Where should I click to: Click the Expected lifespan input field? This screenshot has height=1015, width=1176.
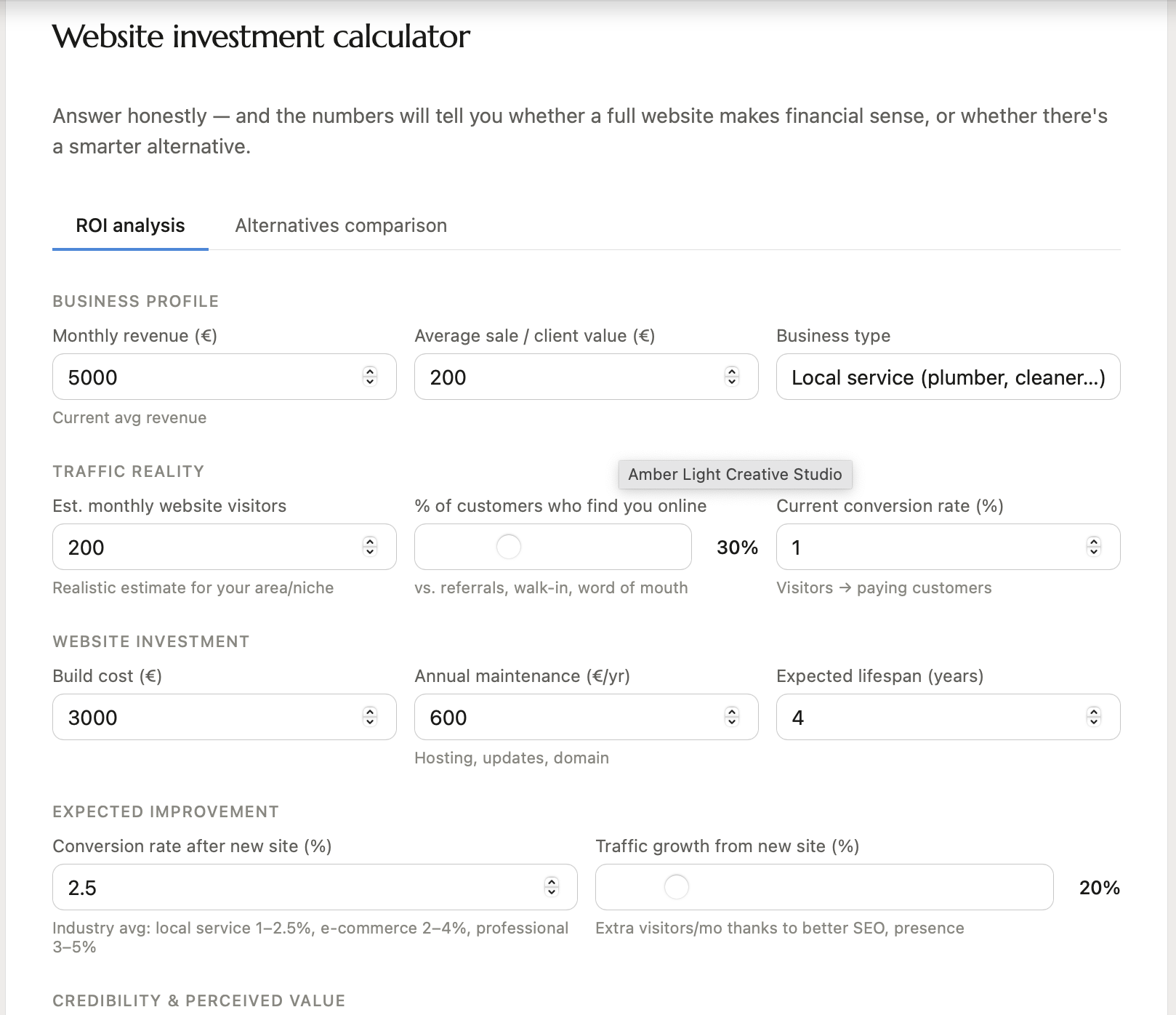pos(948,717)
